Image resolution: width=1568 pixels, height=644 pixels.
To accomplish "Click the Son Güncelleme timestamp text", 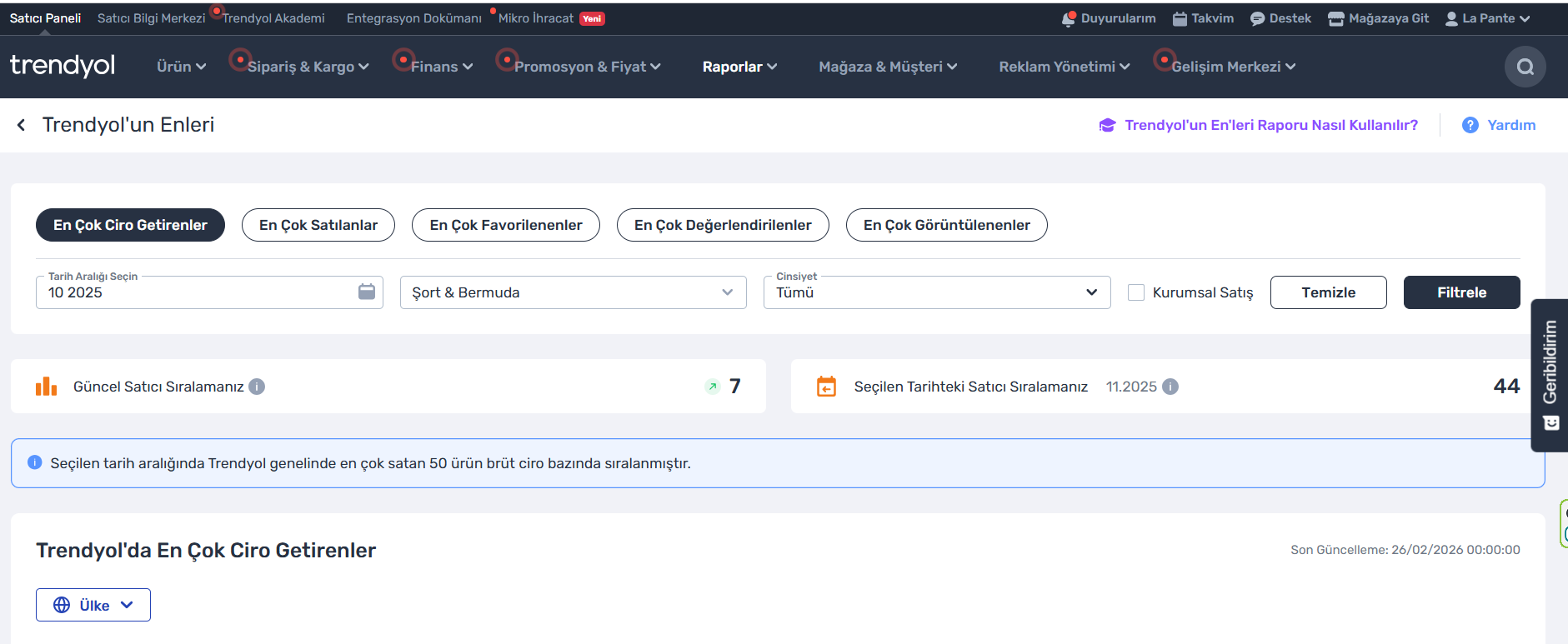I will coord(1405,550).
